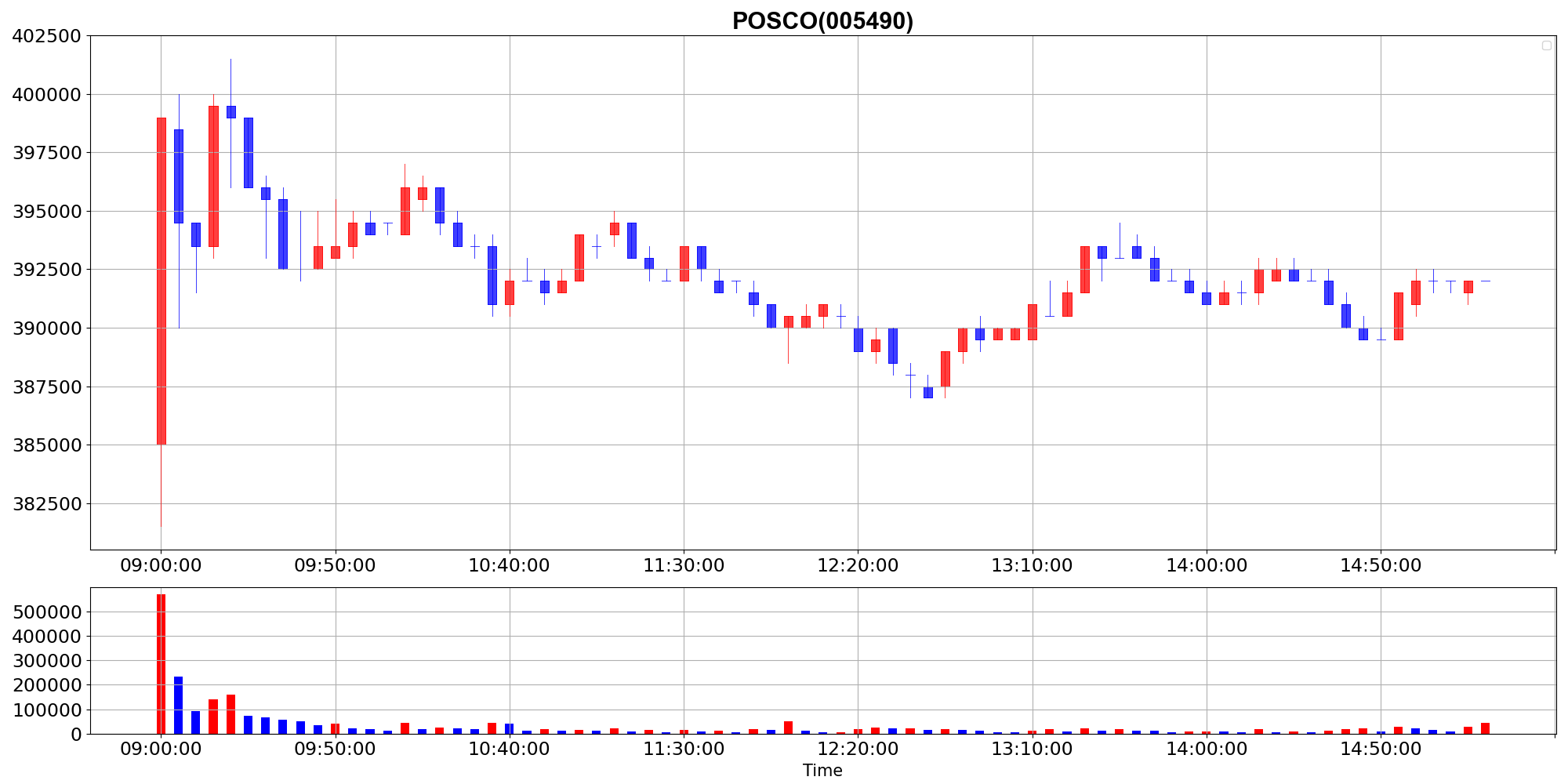This screenshot has height=784, width=1568.
Task: Click the empty legend box in the price chart
Action: 1546,45
